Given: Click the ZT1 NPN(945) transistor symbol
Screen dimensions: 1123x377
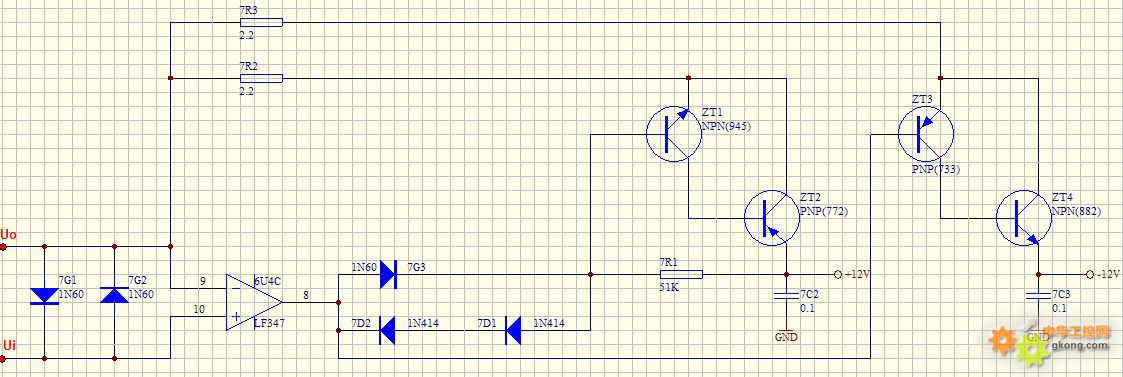Looking at the screenshot, I should coord(674,133).
